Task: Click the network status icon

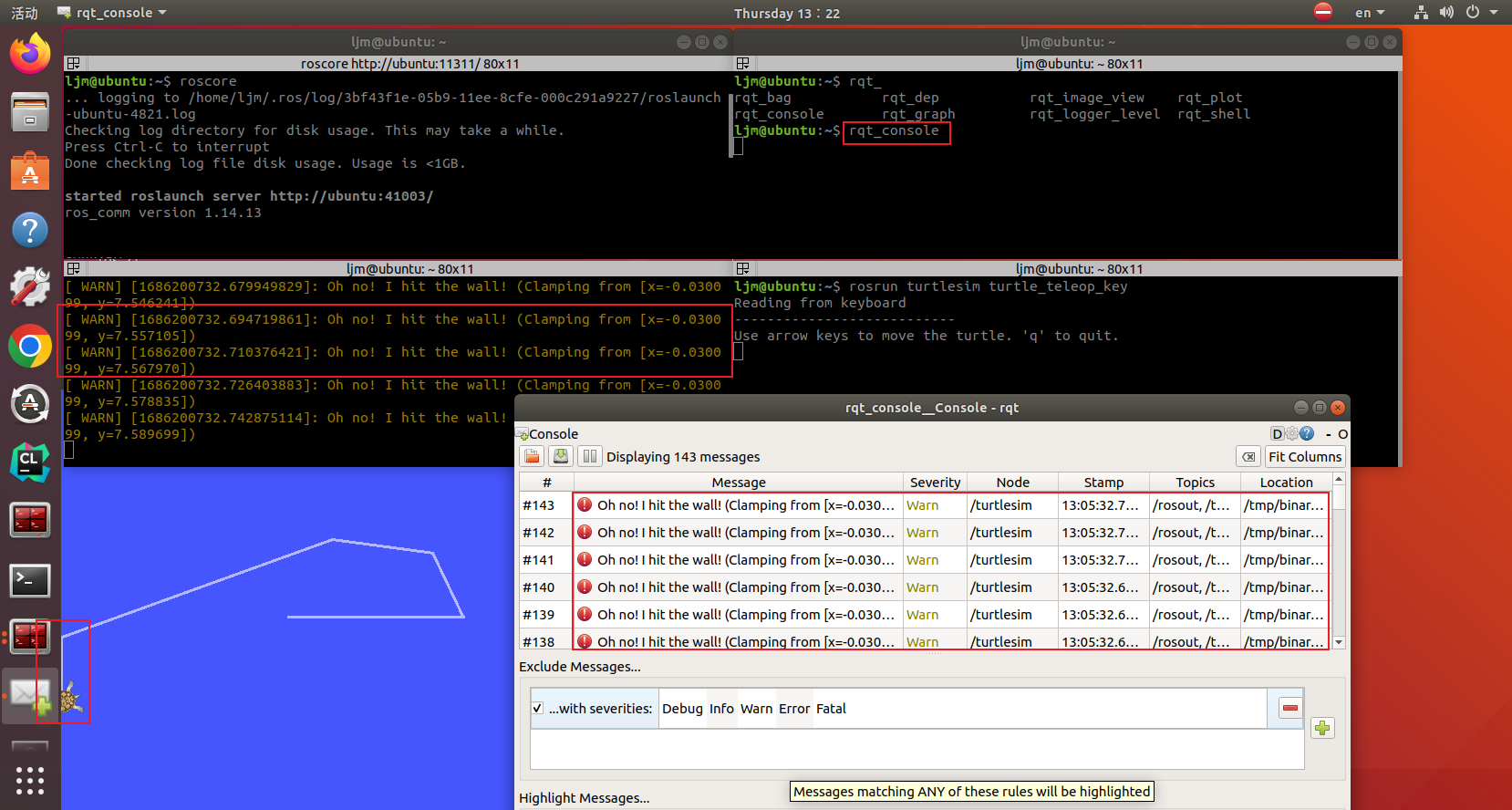Action: pos(1421,13)
